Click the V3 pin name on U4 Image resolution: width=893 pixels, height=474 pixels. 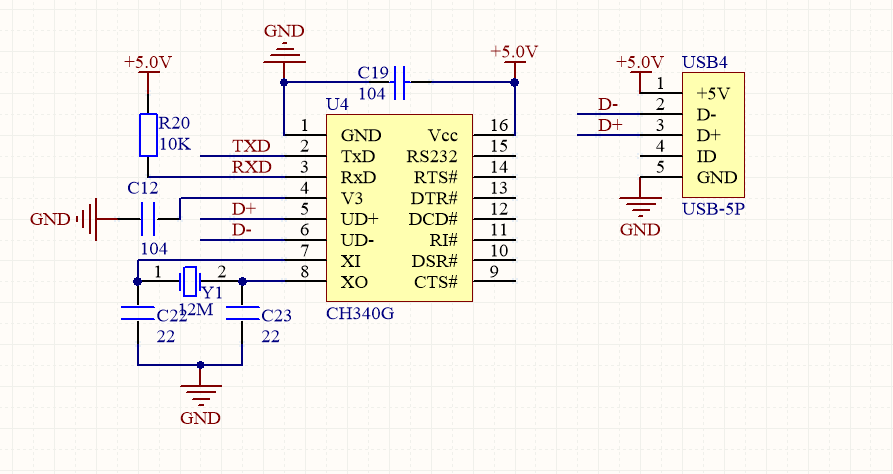352,198
